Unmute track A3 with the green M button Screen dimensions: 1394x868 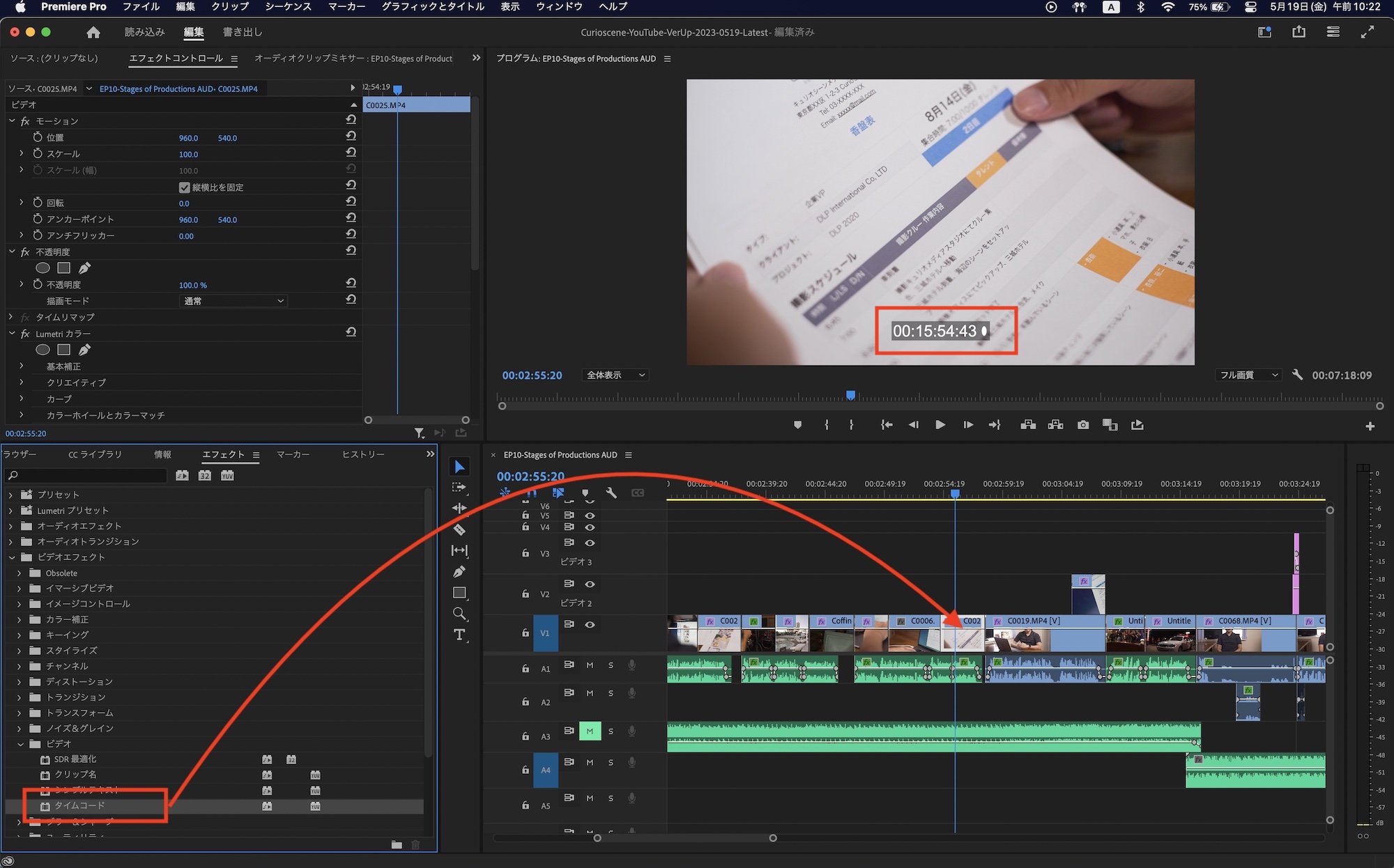[x=590, y=731]
